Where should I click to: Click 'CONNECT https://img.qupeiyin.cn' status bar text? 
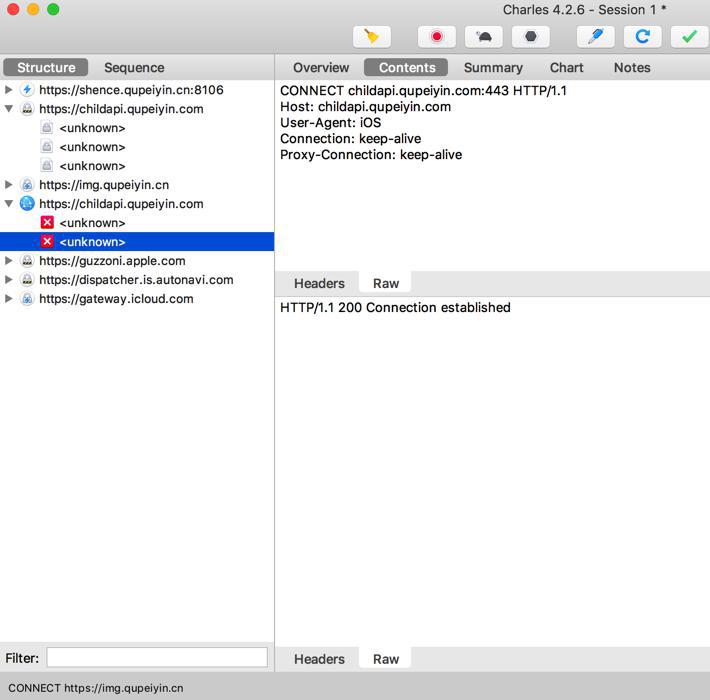(96, 688)
